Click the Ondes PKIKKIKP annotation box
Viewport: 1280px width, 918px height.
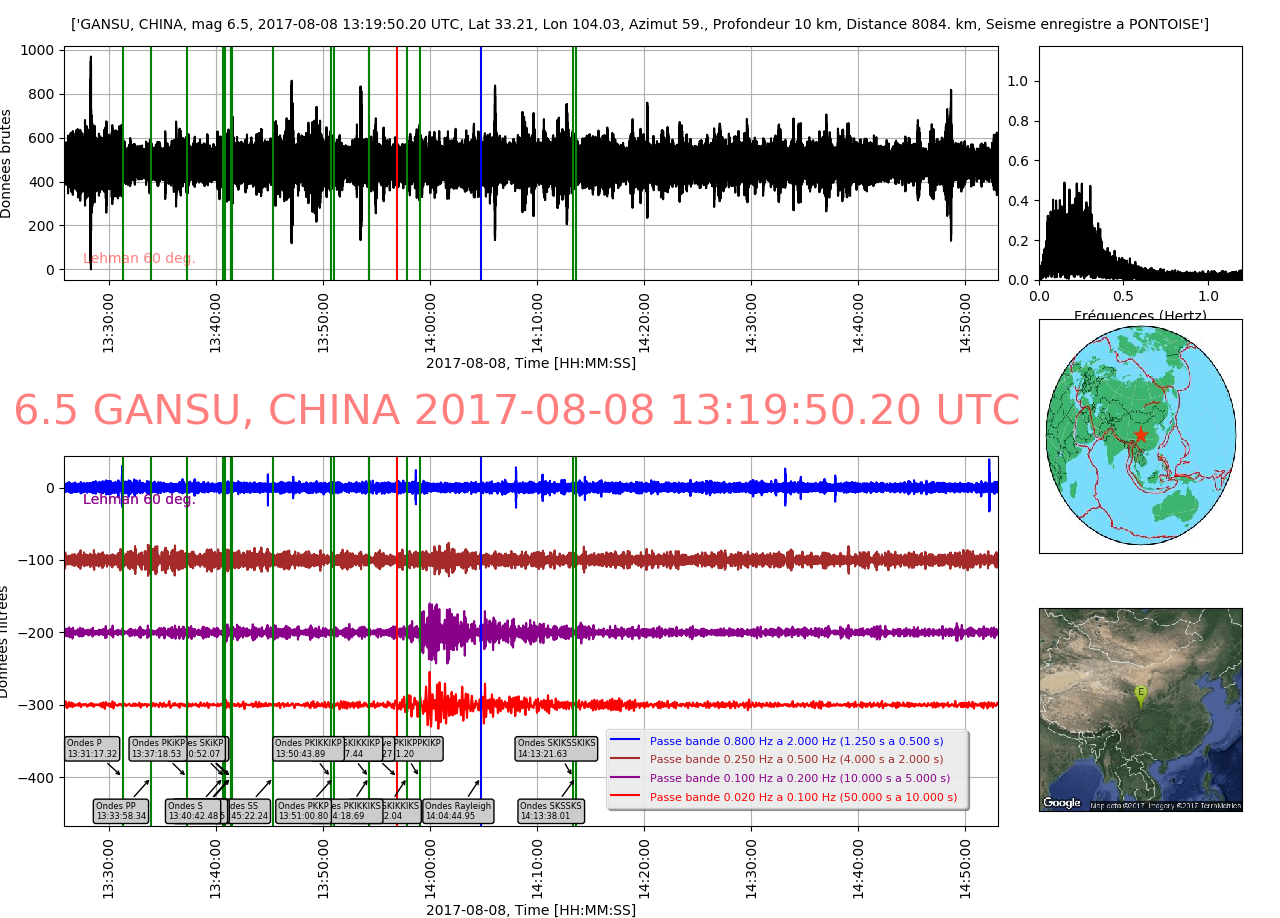[307, 749]
